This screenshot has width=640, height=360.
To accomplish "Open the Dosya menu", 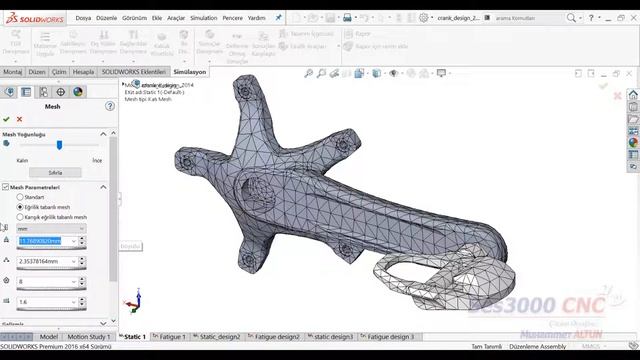I will coord(83,18).
